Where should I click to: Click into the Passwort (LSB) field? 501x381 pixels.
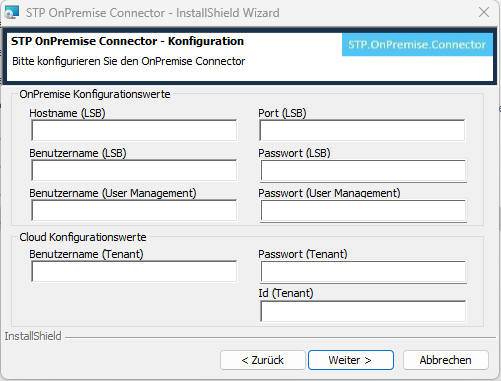point(363,171)
